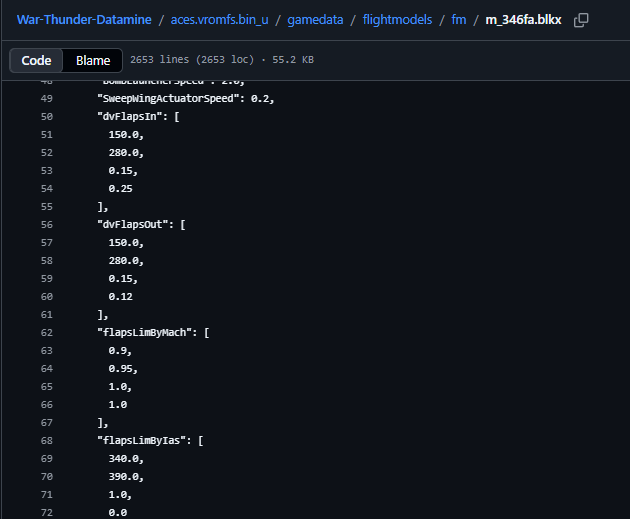Click the value 0.15 on line 53
Image resolution: width=630 pixels, height=519 pixels.
point(121,171)
